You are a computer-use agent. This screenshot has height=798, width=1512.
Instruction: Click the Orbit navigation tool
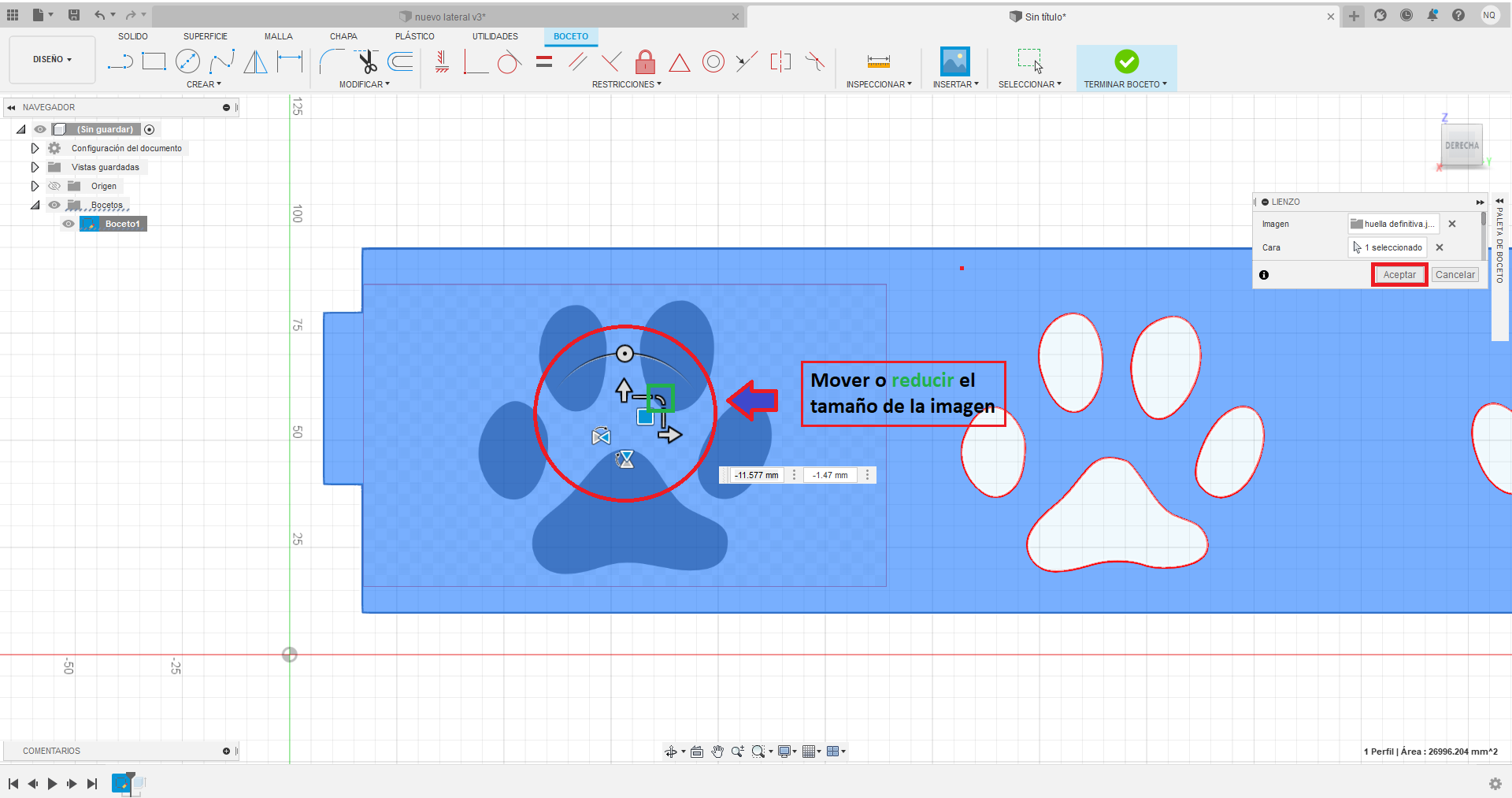click(671, 752)
